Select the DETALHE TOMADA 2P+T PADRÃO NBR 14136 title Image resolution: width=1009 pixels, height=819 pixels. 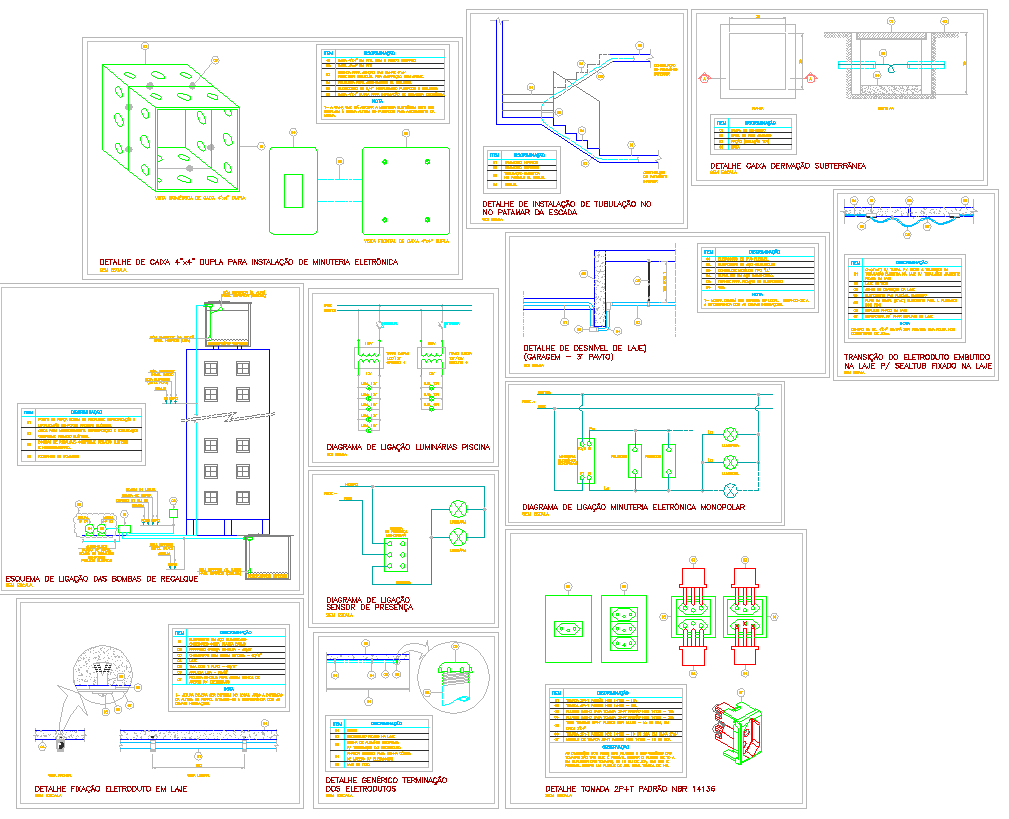630,789
